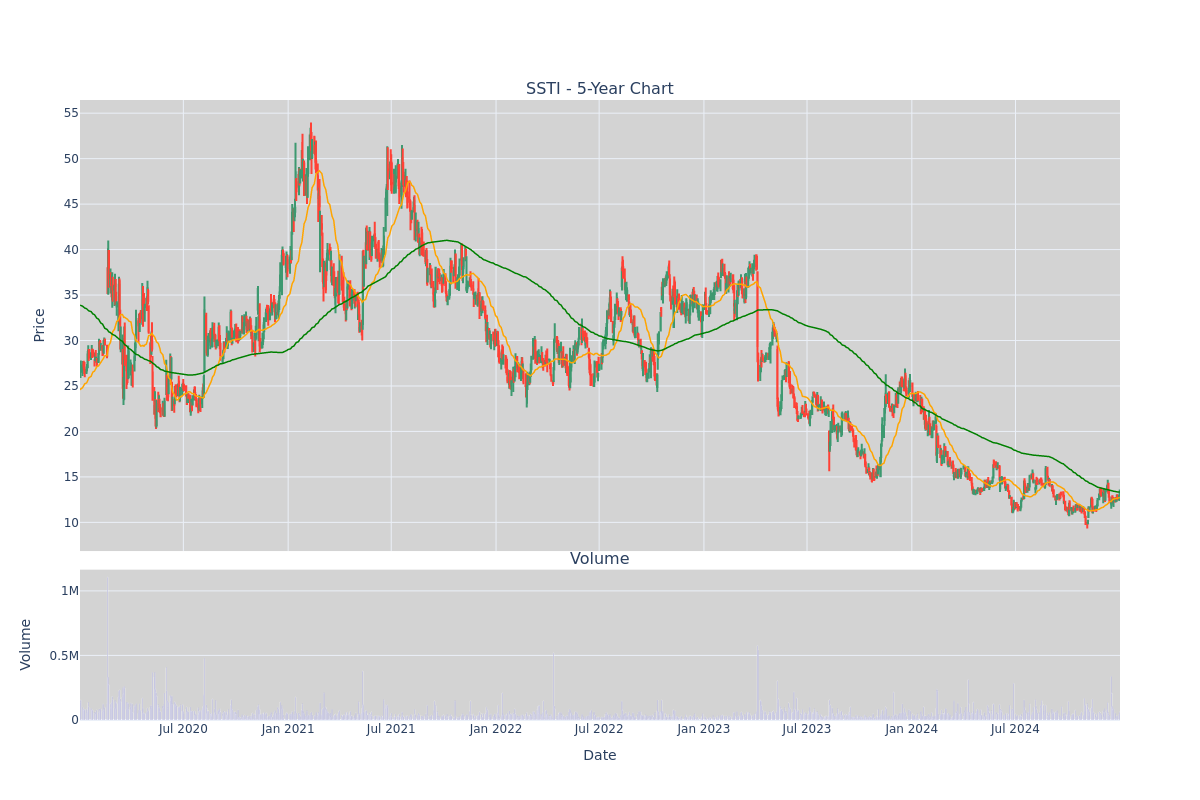Screen dimensions: 1200x800
Task: Click the 0 volume axis tick
Action: (x=75, y=719)
